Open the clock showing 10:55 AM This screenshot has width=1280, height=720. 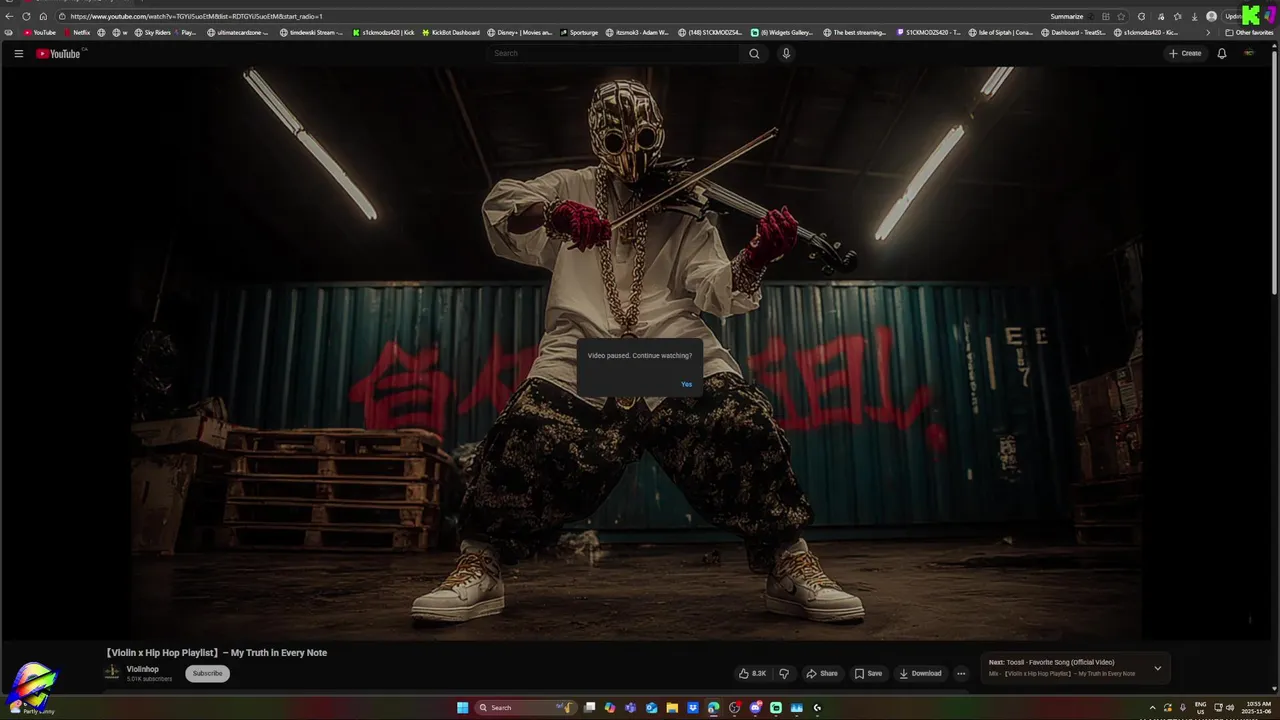pos(1258,708)
